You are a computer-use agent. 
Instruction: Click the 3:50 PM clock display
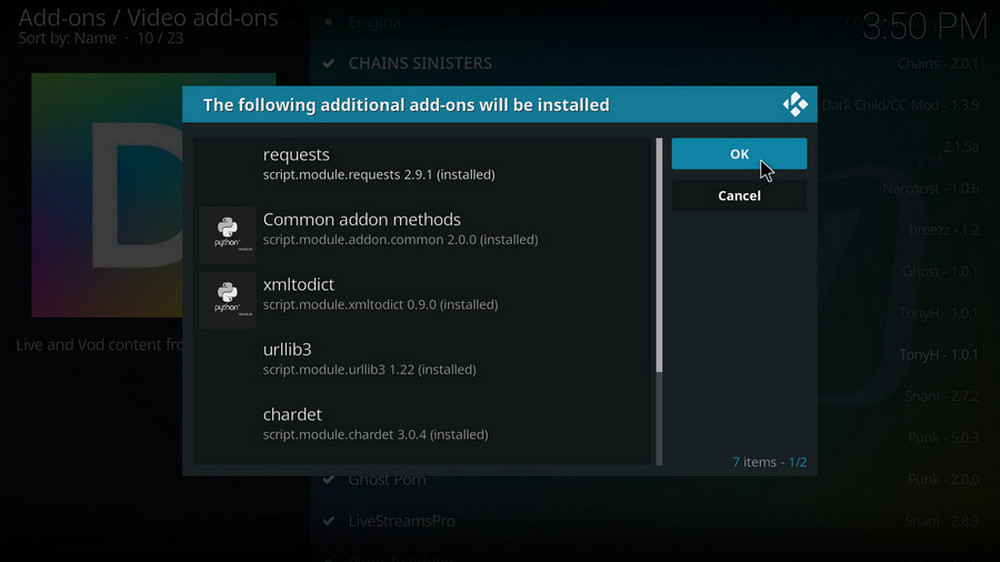pos(925,27)
